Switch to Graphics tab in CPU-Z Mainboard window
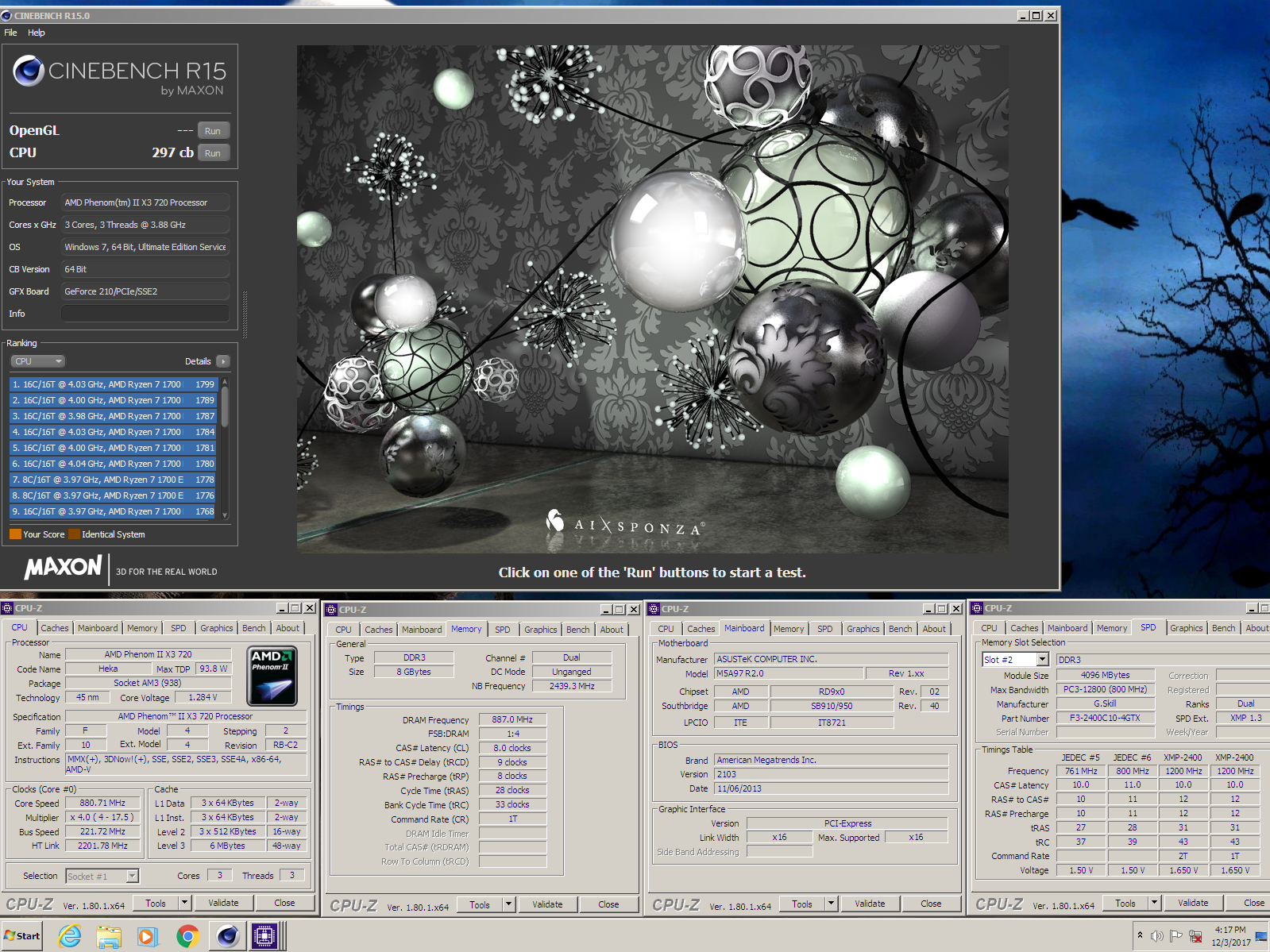Viewport: 1270px width, 952px height. point(863,629)
